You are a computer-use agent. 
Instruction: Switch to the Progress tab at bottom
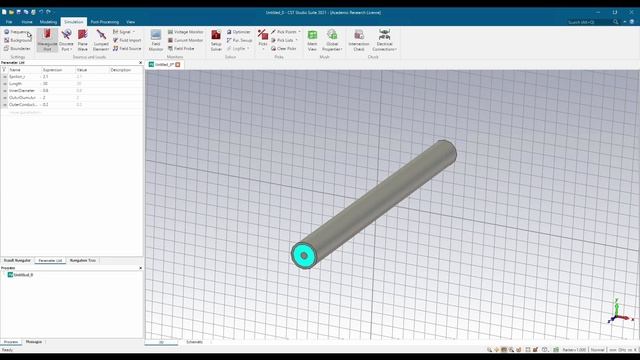pyautogui.click(x=11, y=342)
